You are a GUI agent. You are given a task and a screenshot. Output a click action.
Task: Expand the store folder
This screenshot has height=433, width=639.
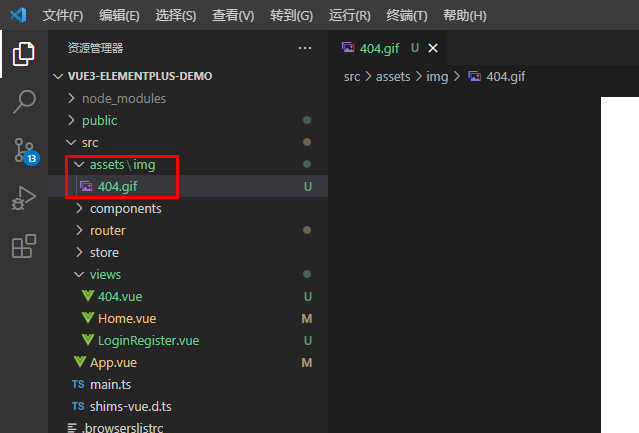79,252
